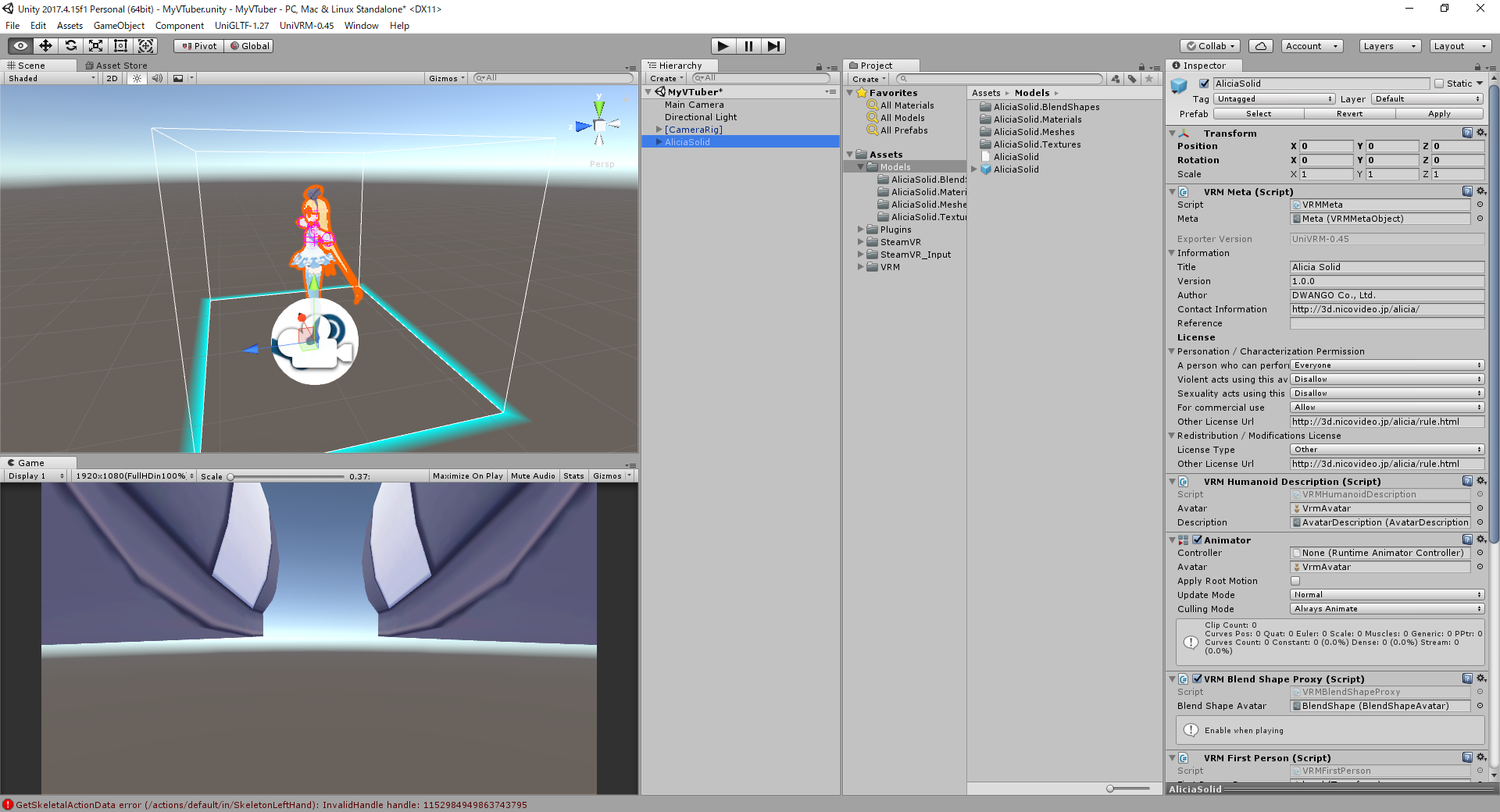
Task: Enable Maximize On Play in the Game view
Action: pyautogui.click(x=467, y=475)
